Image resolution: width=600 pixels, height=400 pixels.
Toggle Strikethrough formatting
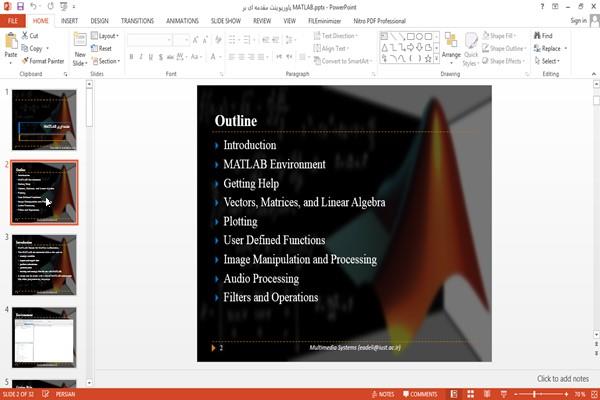click(170, 57)
